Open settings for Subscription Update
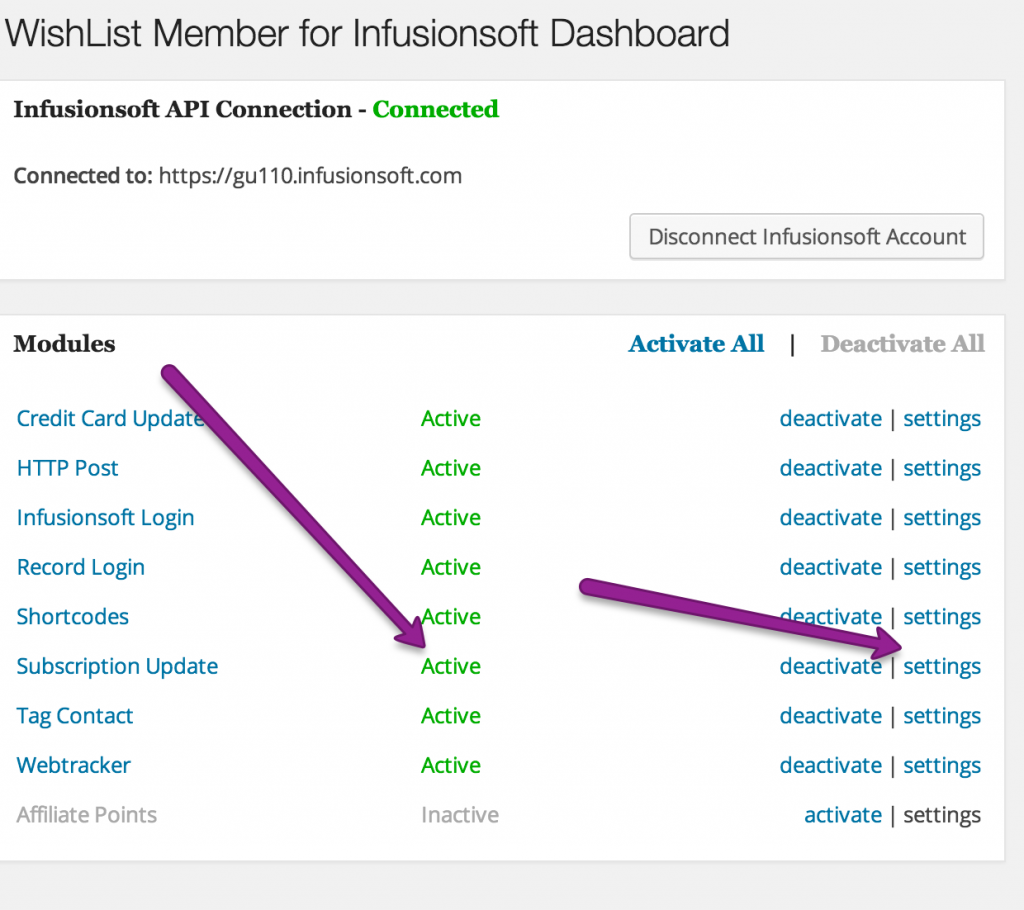The height and width of the screenshot is (910, 1024). pyautogui.click(x=942, y=666)
